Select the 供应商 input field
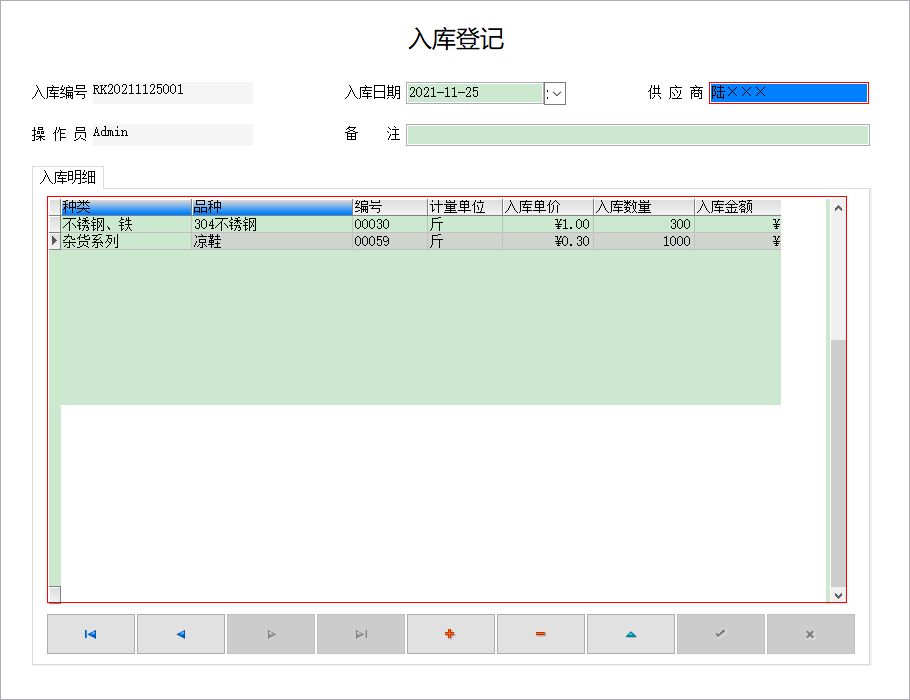Viewport: 910px width, 700px height. [x=789, y=93]
